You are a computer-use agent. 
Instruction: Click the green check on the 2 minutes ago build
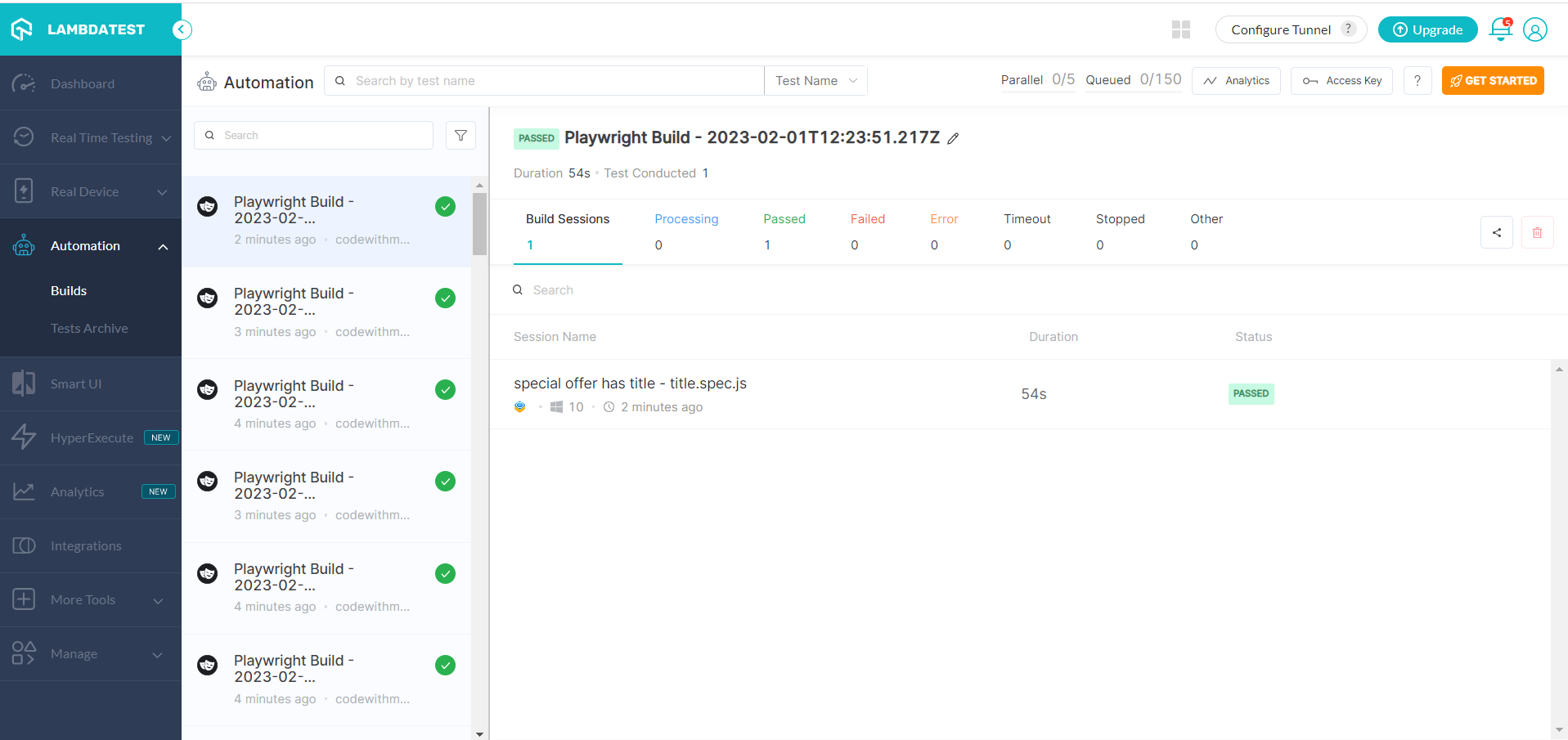(x=445, y=206)
